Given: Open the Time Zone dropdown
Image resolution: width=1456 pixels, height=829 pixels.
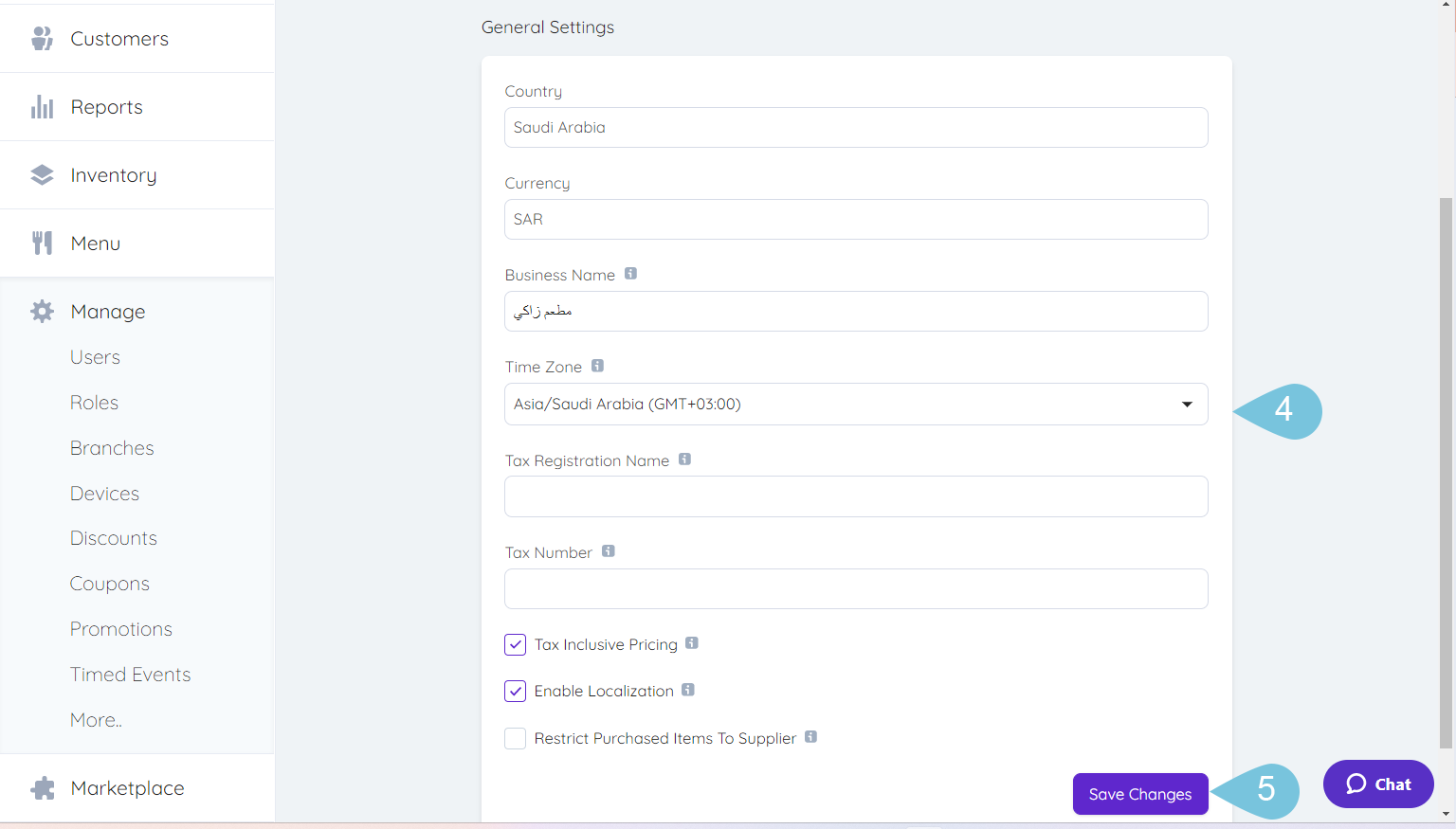Looking at the screenshot, I should click(x=856, y=404).
